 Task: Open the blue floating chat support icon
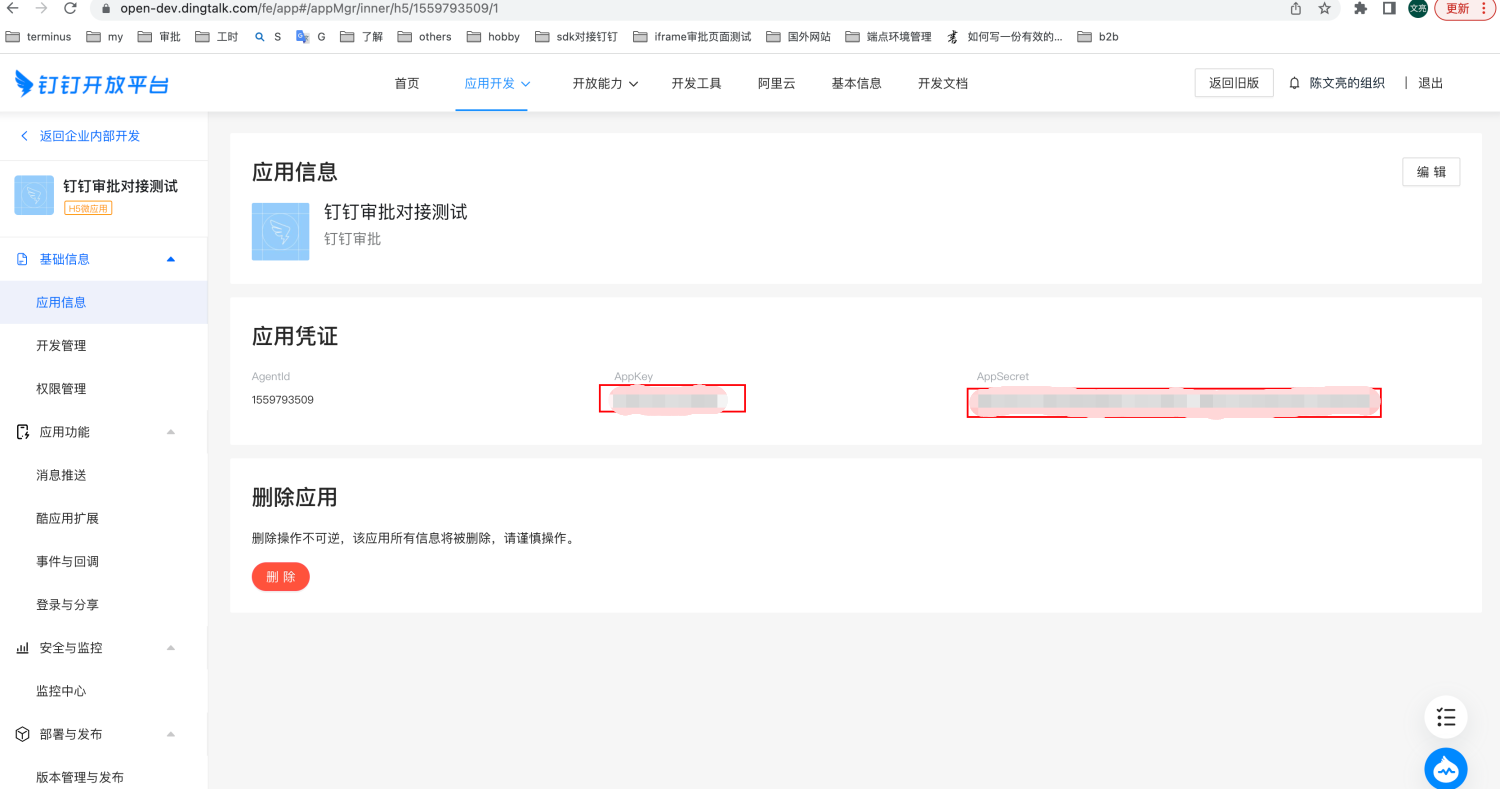click(x=1446, y=769)
